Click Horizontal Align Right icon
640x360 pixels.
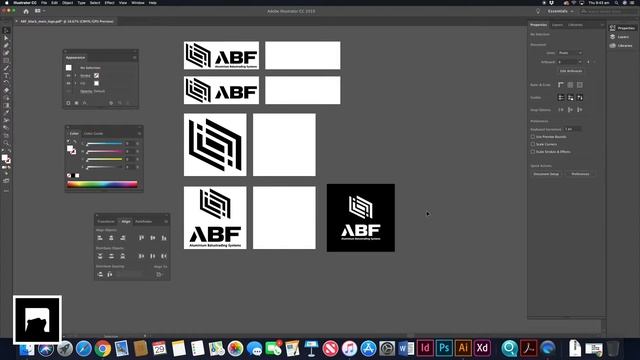point(122,238)
